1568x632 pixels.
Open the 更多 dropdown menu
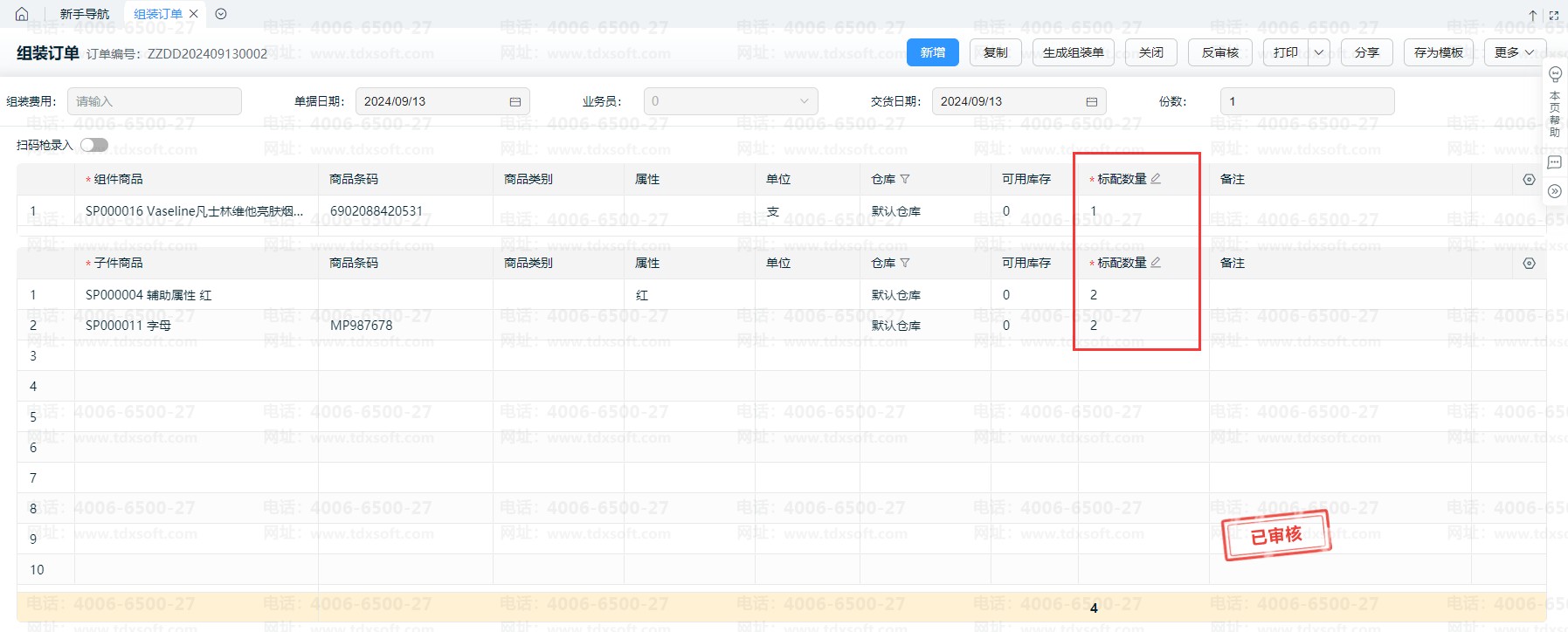1514,52
